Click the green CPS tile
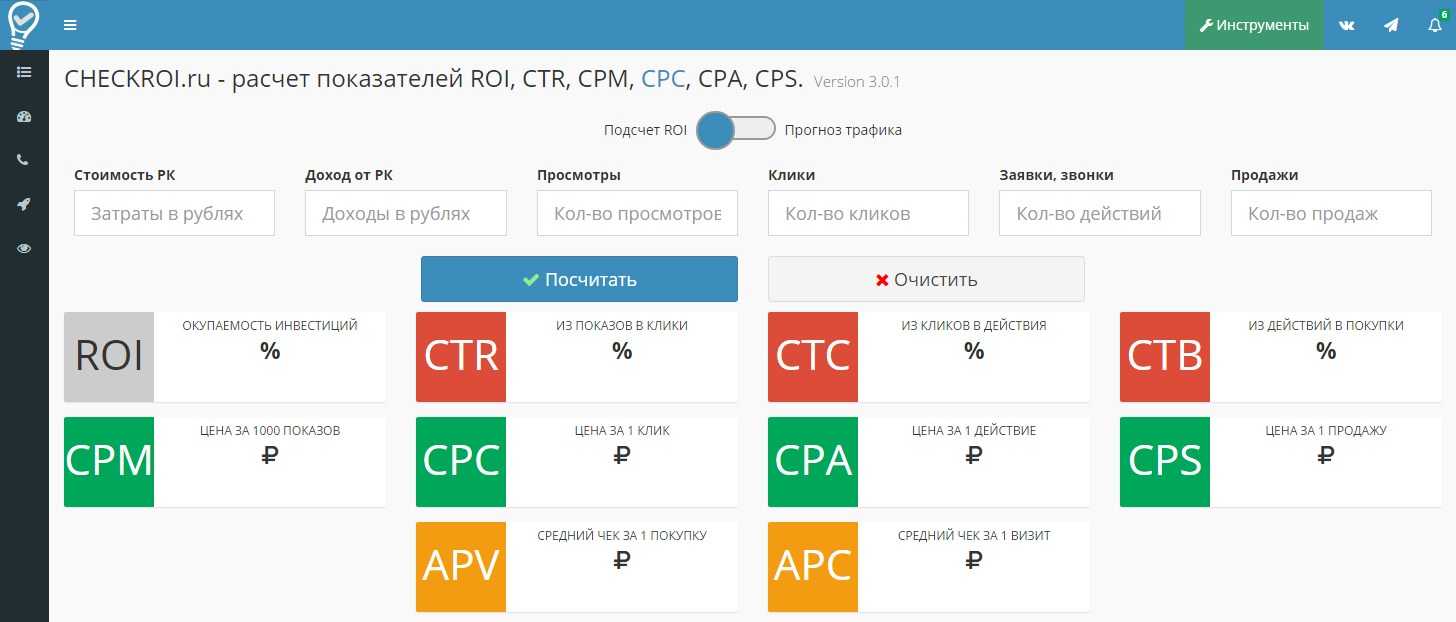This screenshot has width=1456, height=622. point(1165,462)
